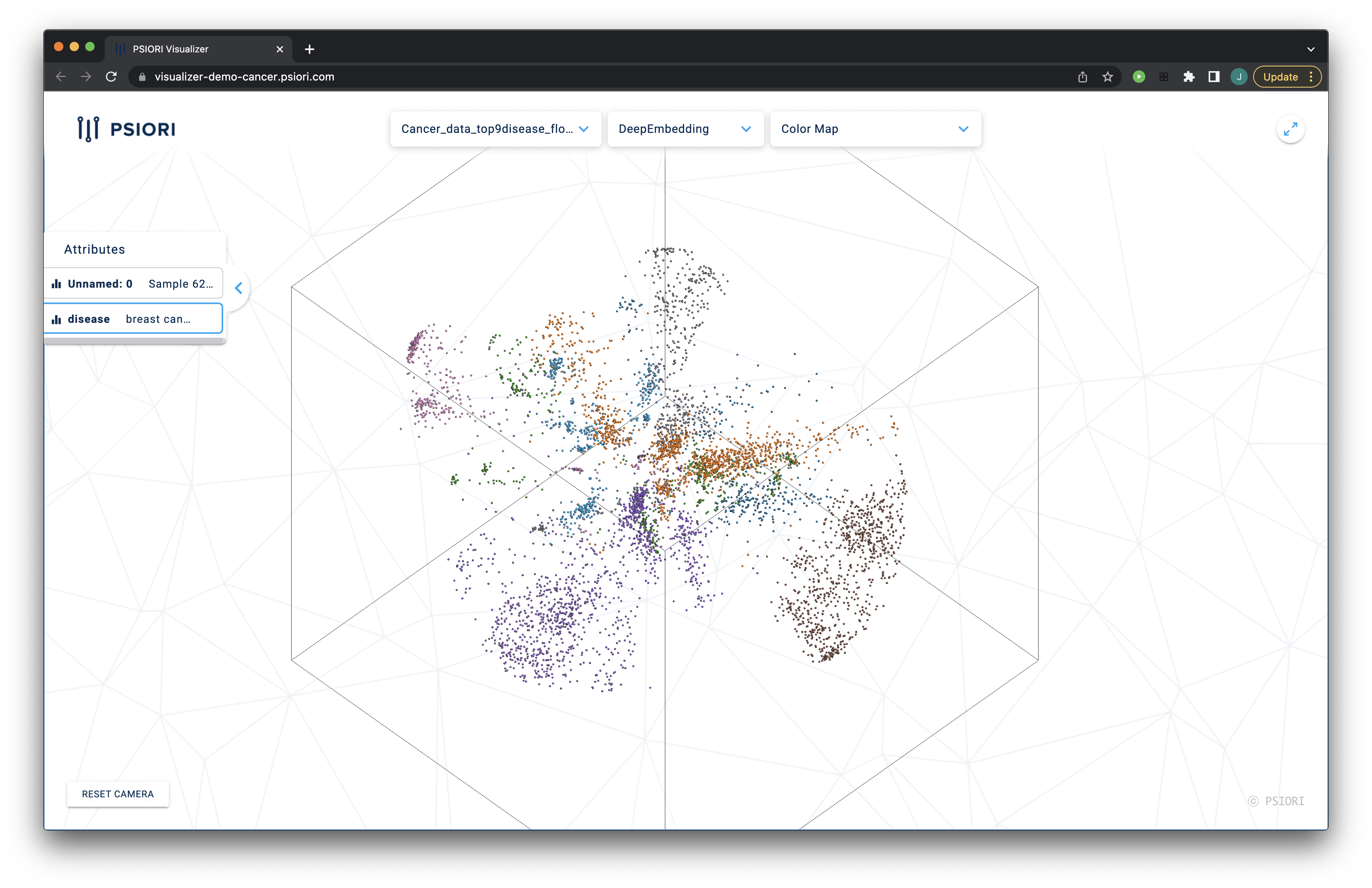Click the green play extension icon
Image resolution: width=1372 pixels, height=888 pixels.
pos(1139,77)
